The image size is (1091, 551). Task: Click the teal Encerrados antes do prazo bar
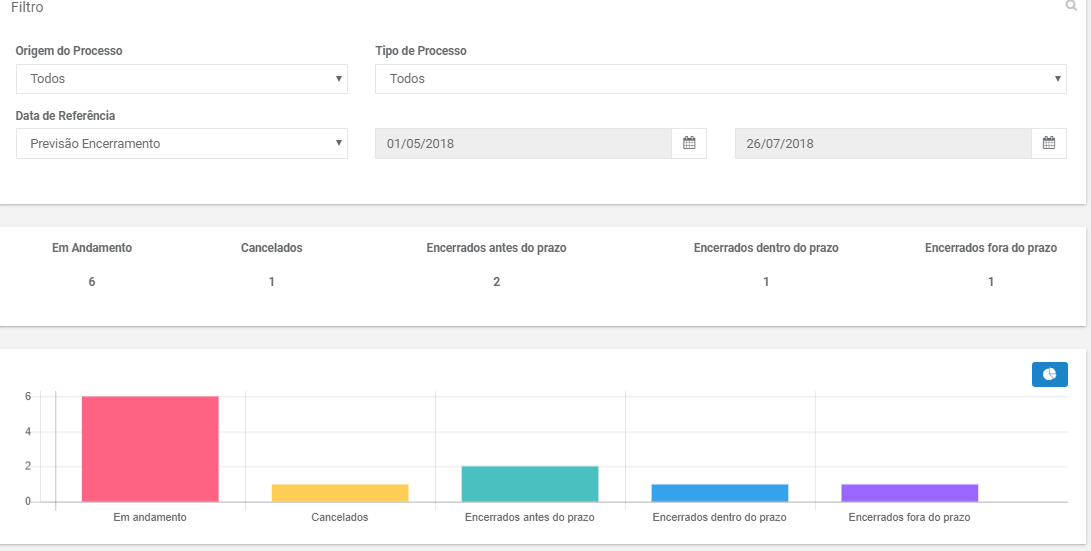tap(529, 484)
